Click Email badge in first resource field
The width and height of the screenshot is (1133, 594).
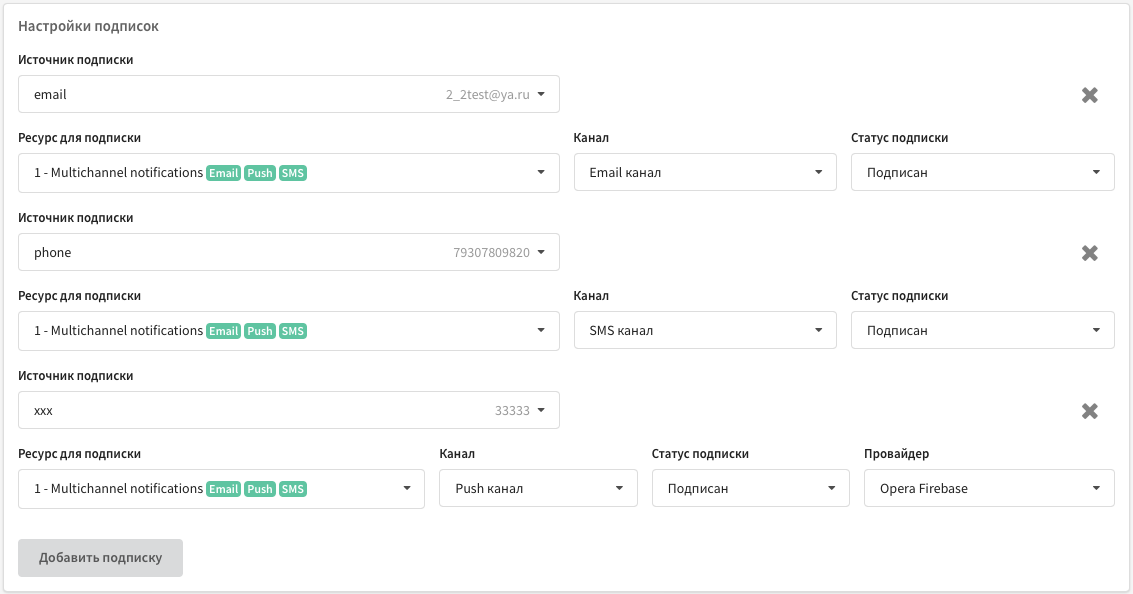pos(223,173)
